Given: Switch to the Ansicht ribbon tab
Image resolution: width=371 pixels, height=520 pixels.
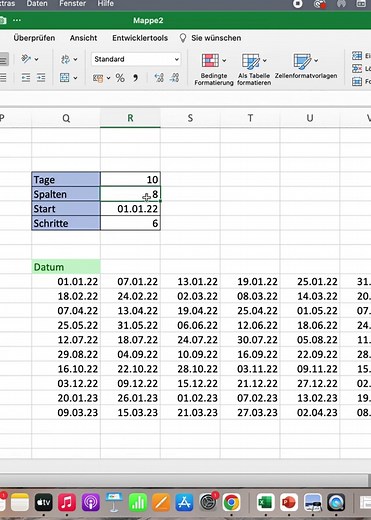Looking at the screenshot, I should point(83,38).
